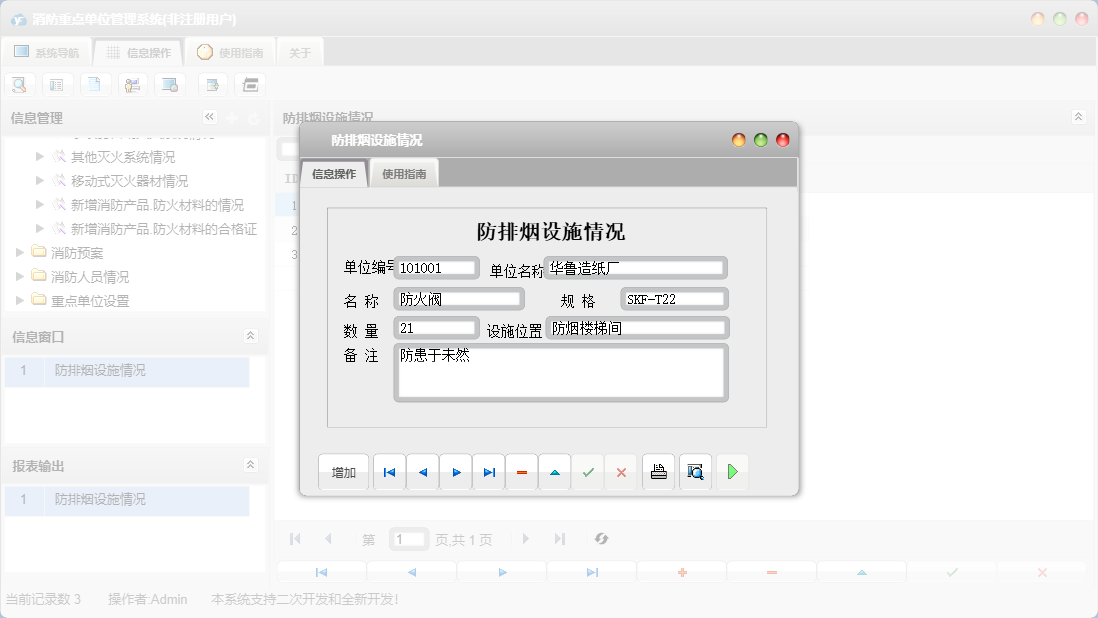The image size is (1098, 618).
Task: Confirm record changes with the green checkmark
Action: pyautogui.click(x=588, y=471)
